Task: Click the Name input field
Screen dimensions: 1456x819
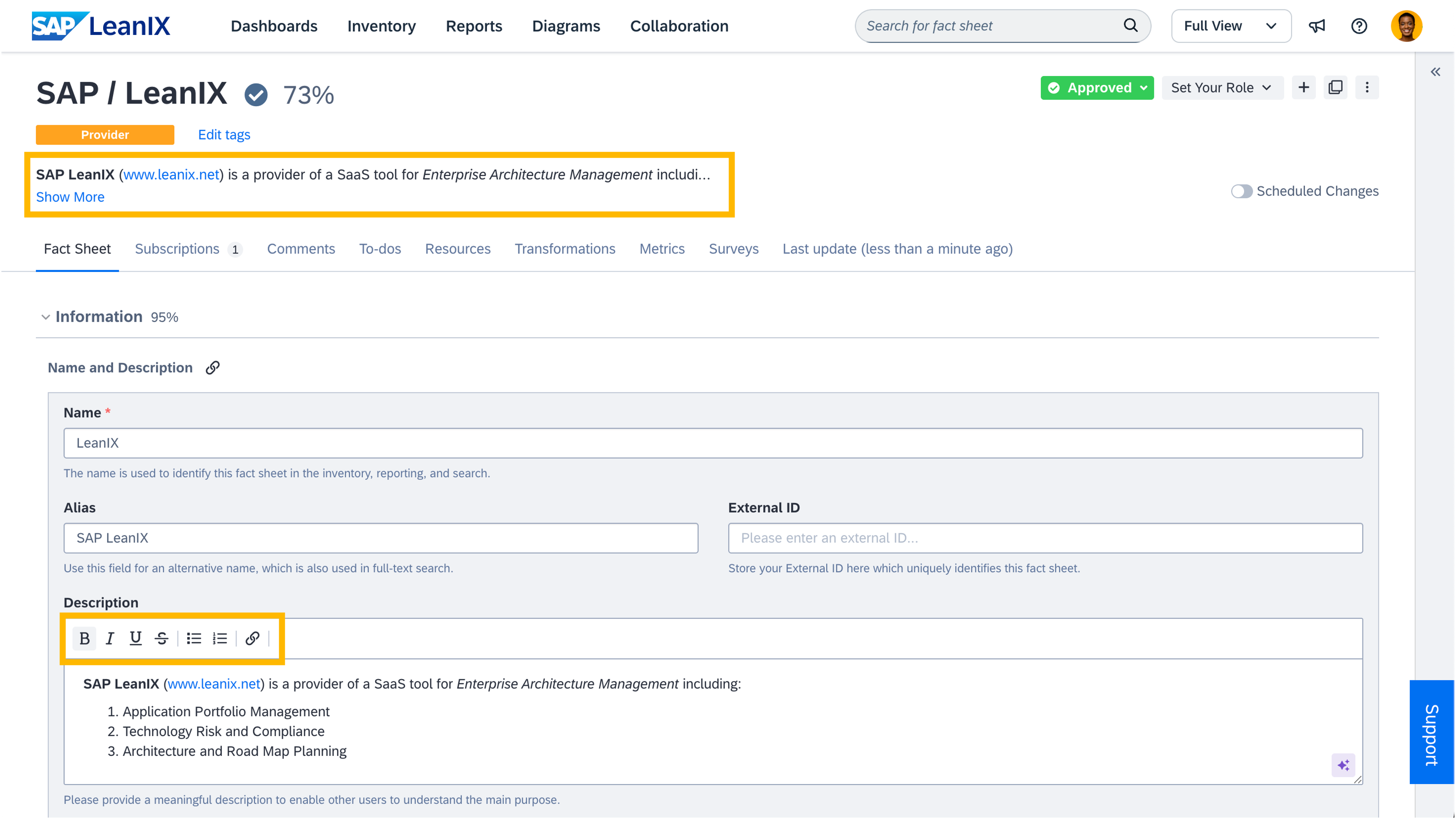Action: click(x=713, y=443)
